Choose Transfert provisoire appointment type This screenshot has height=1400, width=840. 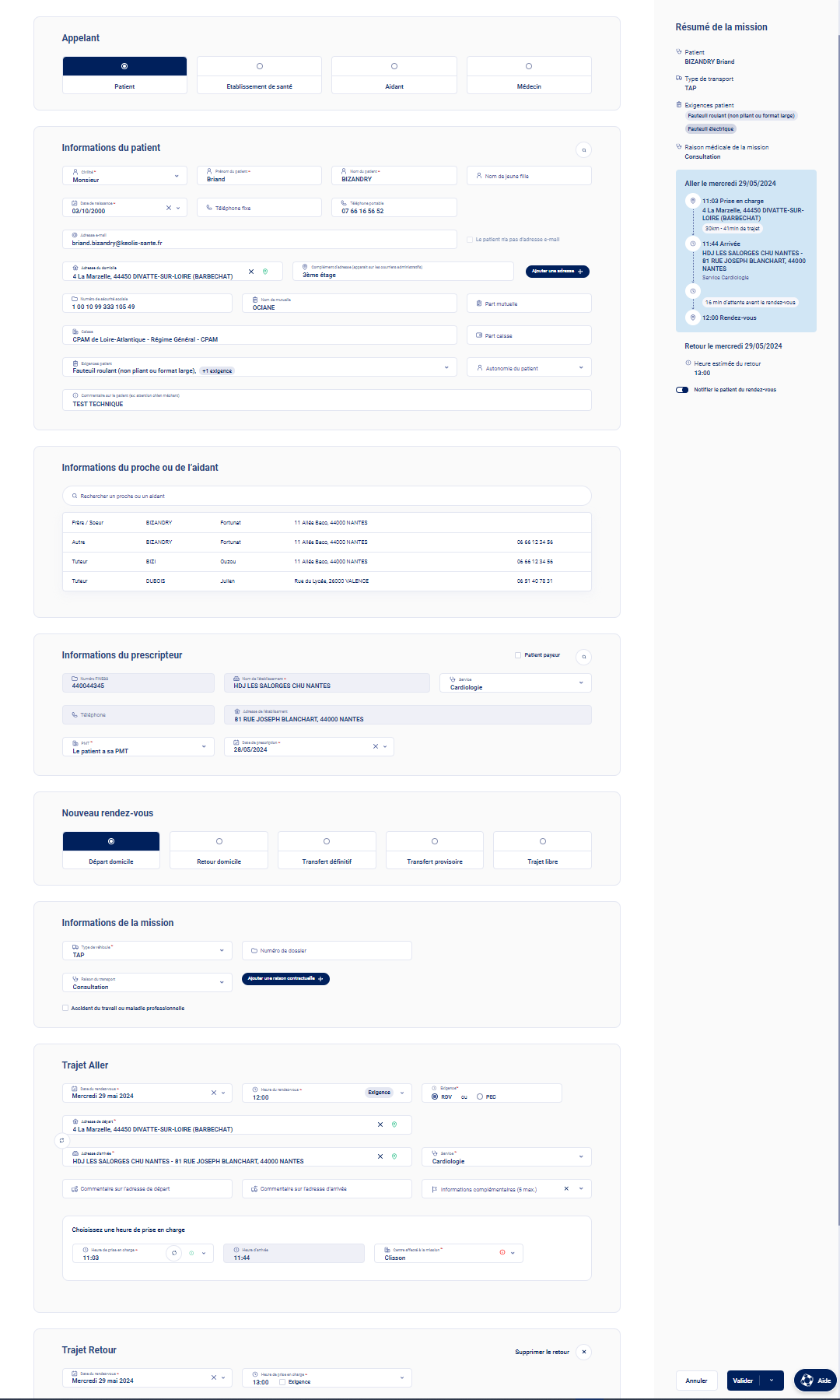coord(435,851)
